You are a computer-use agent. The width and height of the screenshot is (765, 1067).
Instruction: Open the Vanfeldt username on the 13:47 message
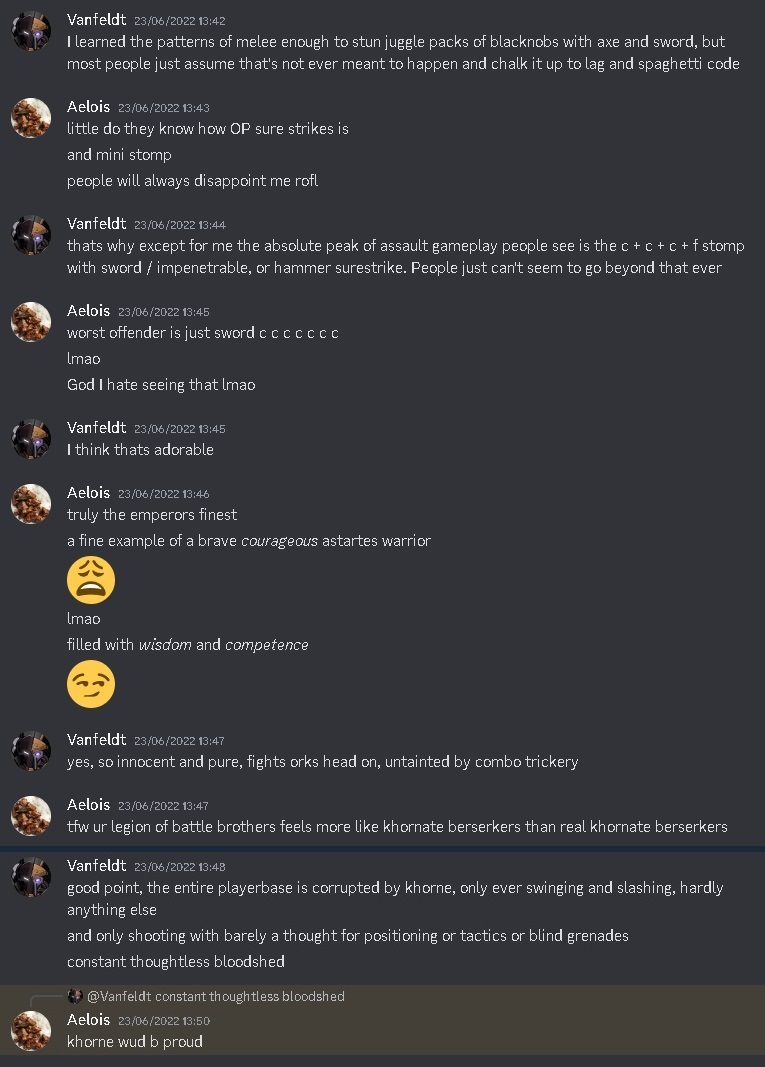coord(96,740)
